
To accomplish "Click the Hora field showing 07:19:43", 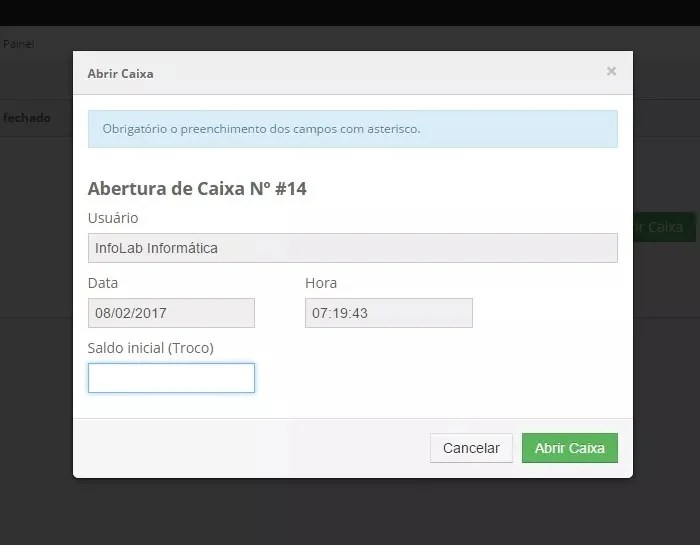I will pos(389,313).
